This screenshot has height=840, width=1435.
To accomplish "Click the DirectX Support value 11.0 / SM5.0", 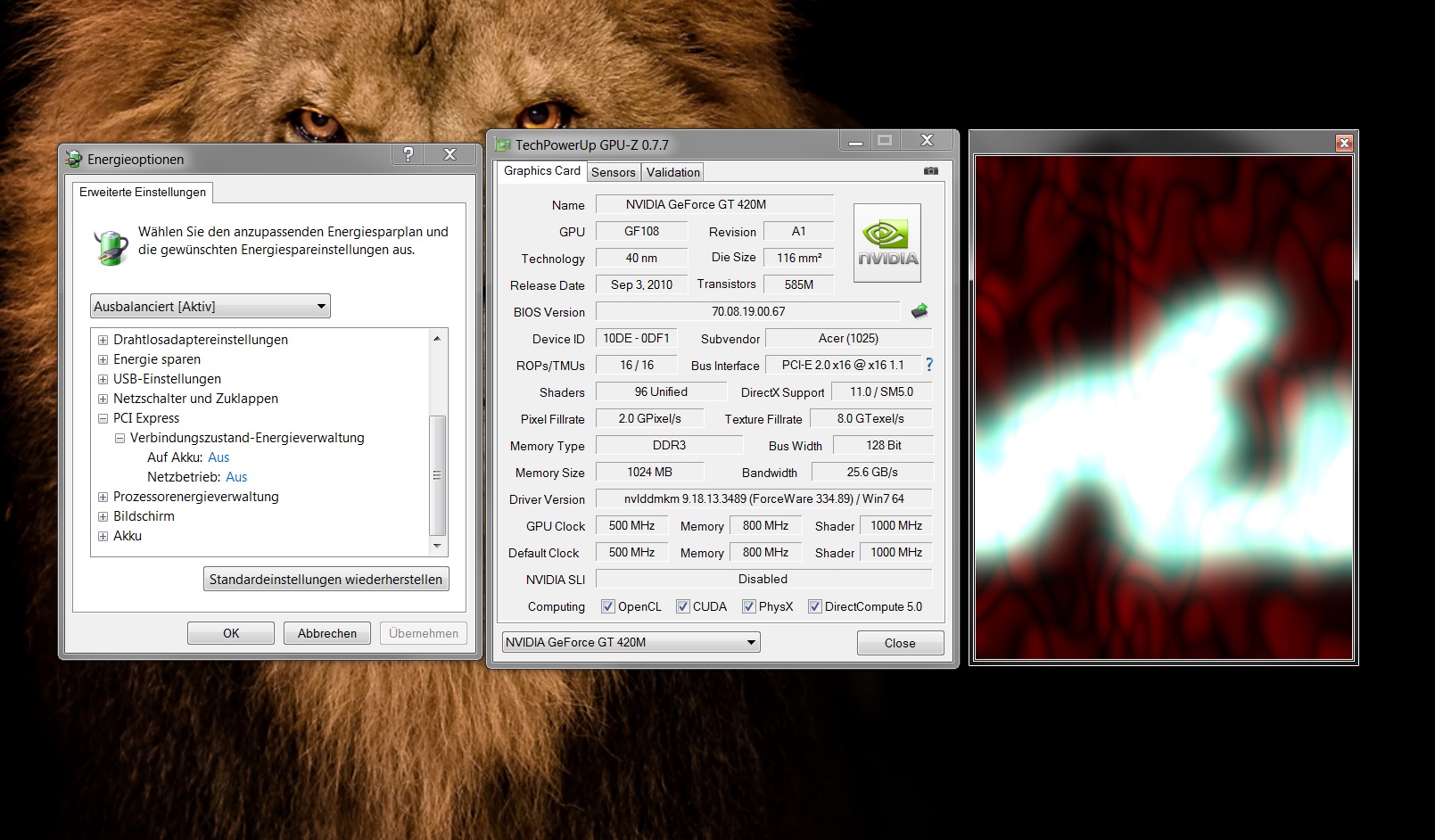I will [881, 391].
